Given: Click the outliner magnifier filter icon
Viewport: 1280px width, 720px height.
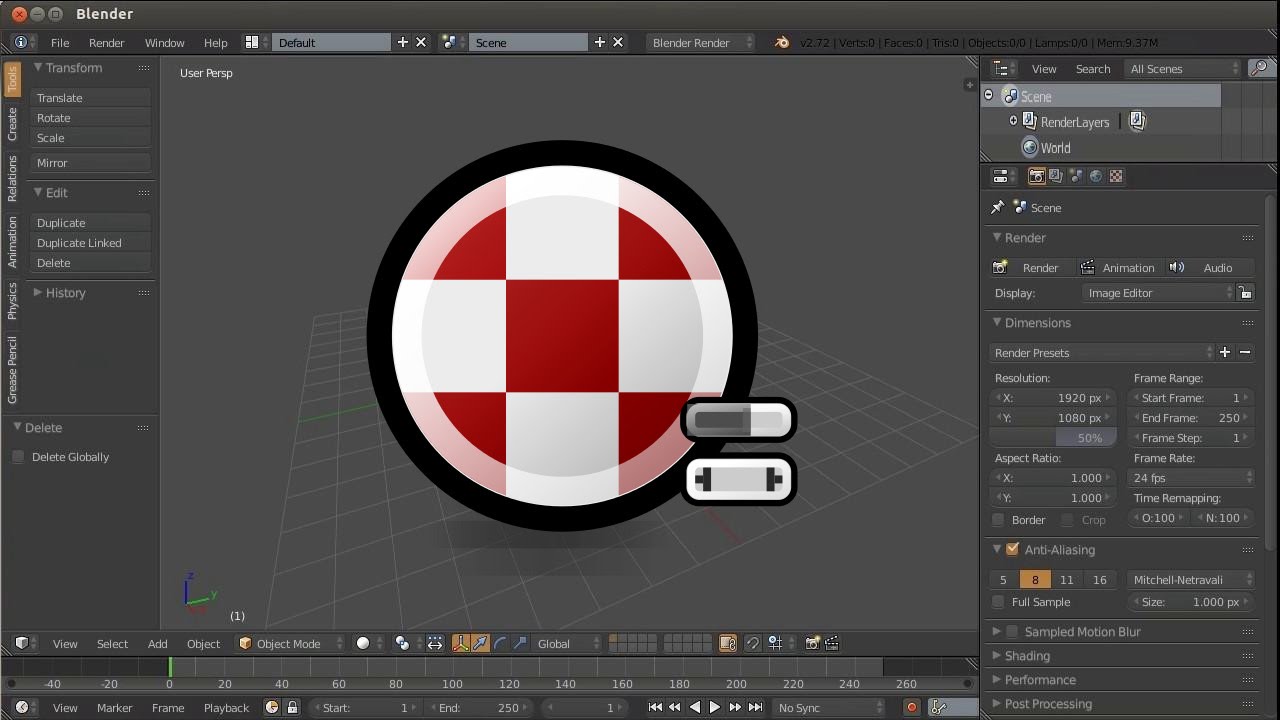Looking at the screenshot, I should (x=1259, y=68).
